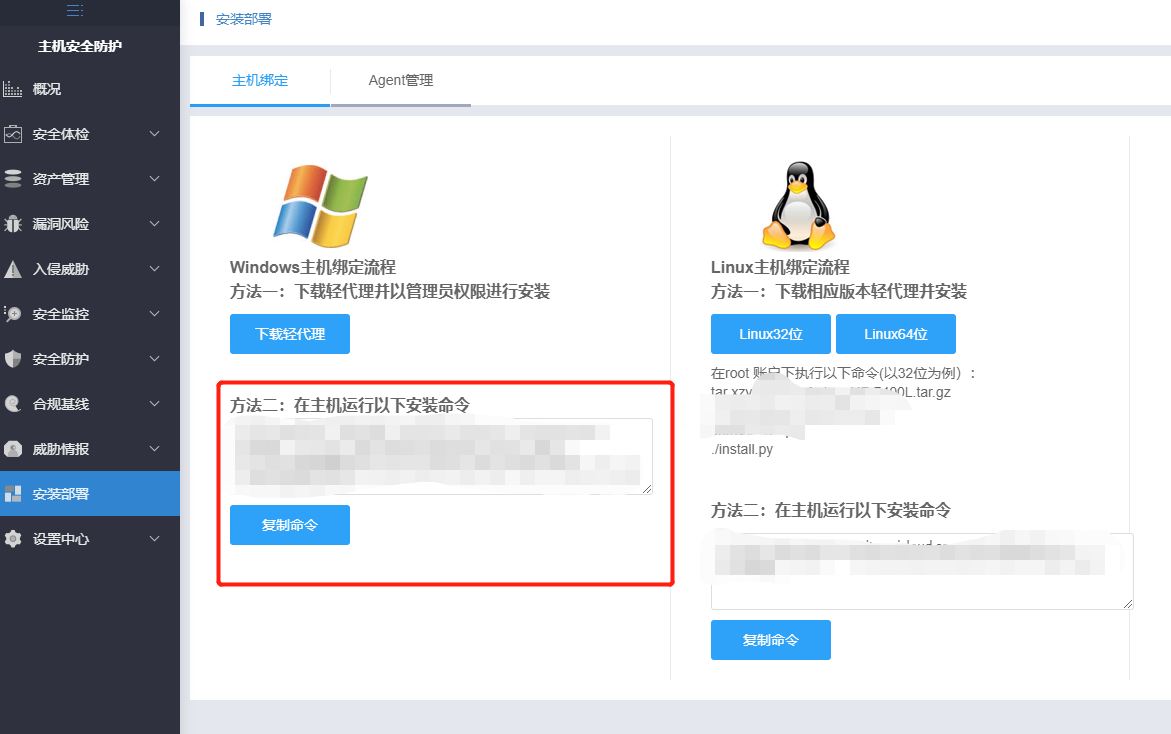Click the Linux penguin logo
The height and width of the screenshot is (734, 1171).
pos(798,206)
